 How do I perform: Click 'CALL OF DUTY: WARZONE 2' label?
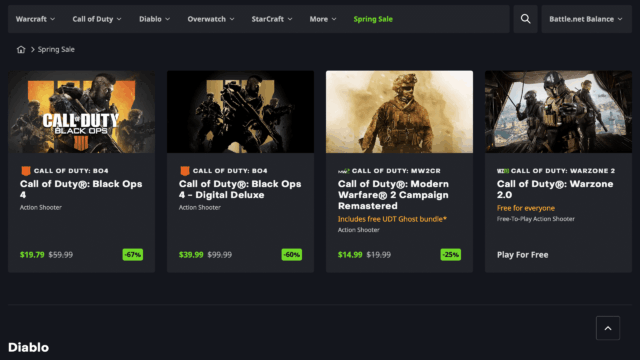(x=563, y=171)
